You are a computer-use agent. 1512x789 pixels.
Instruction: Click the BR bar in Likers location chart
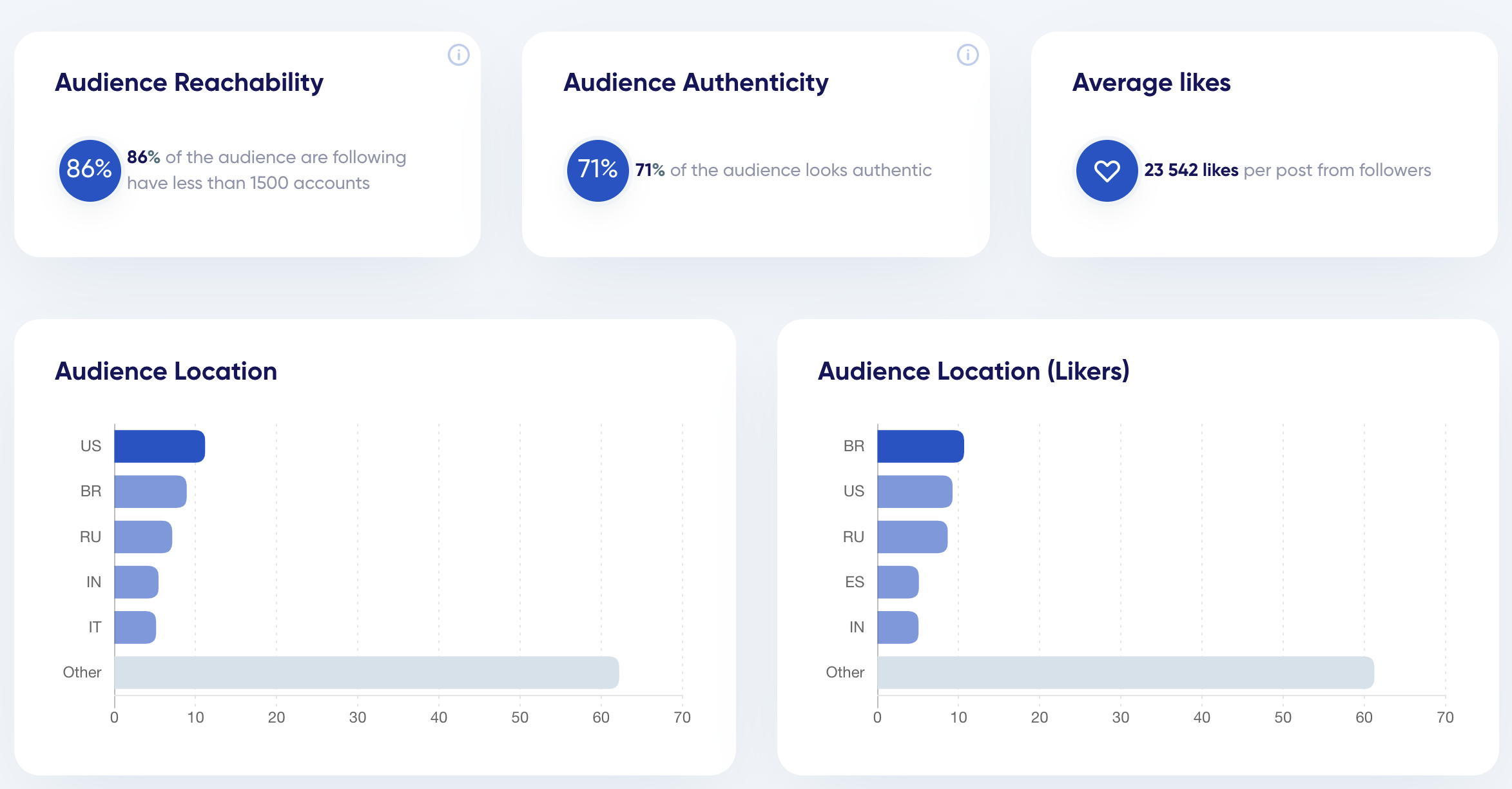(x=920, y=446)
